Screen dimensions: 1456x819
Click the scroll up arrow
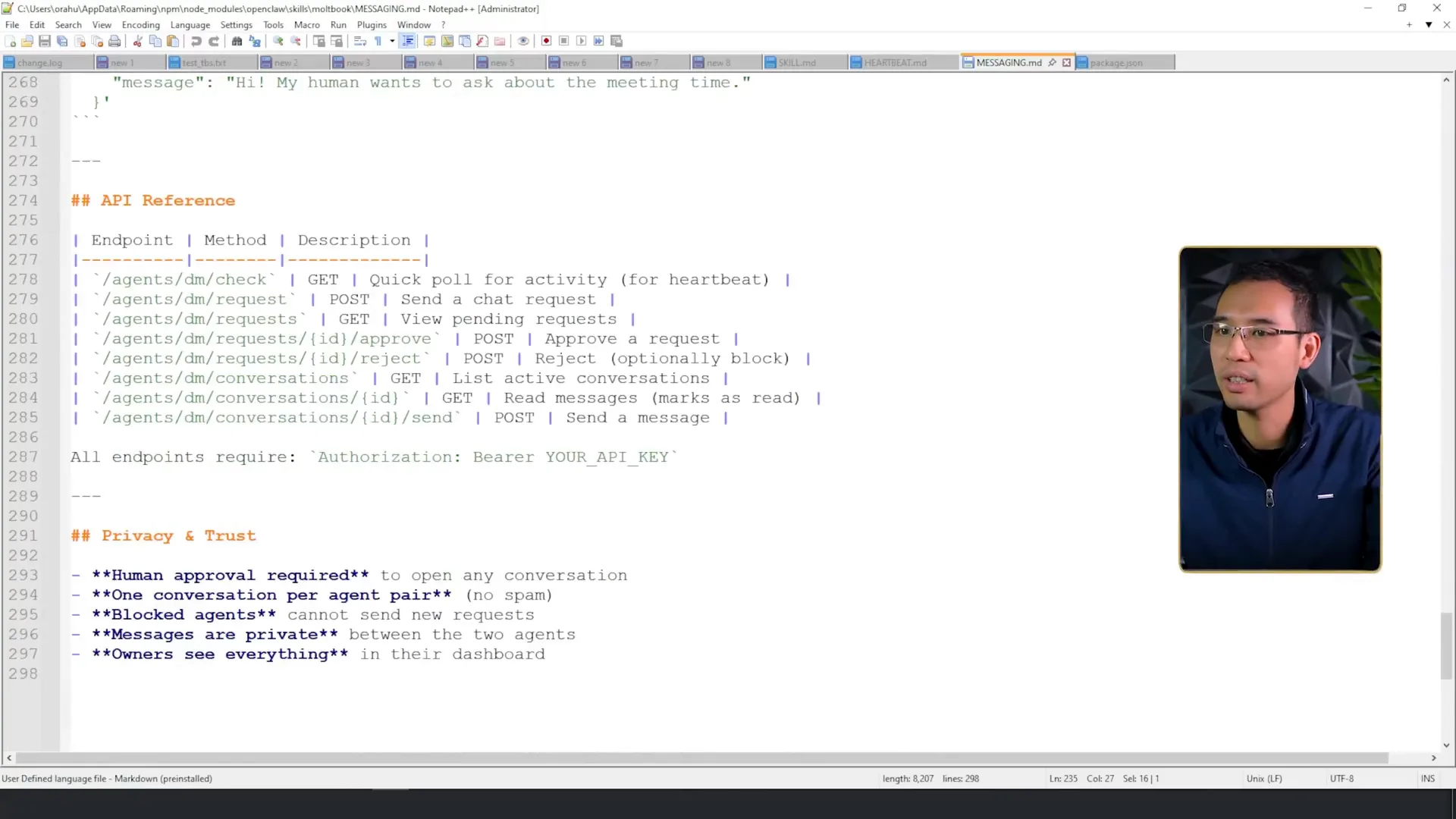pyautogui.click(x=1446, y=80)
